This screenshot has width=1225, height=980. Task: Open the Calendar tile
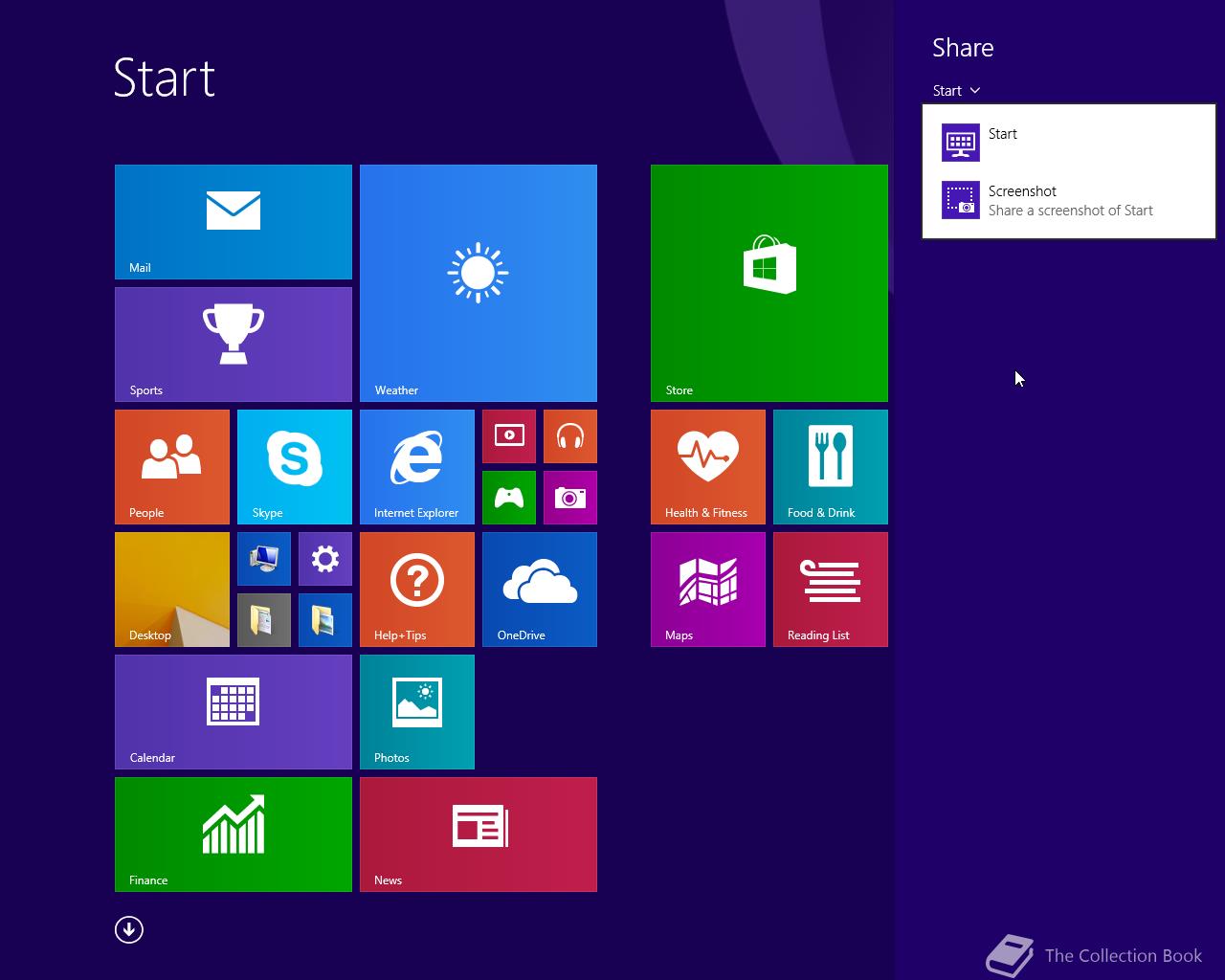point(234,712)
